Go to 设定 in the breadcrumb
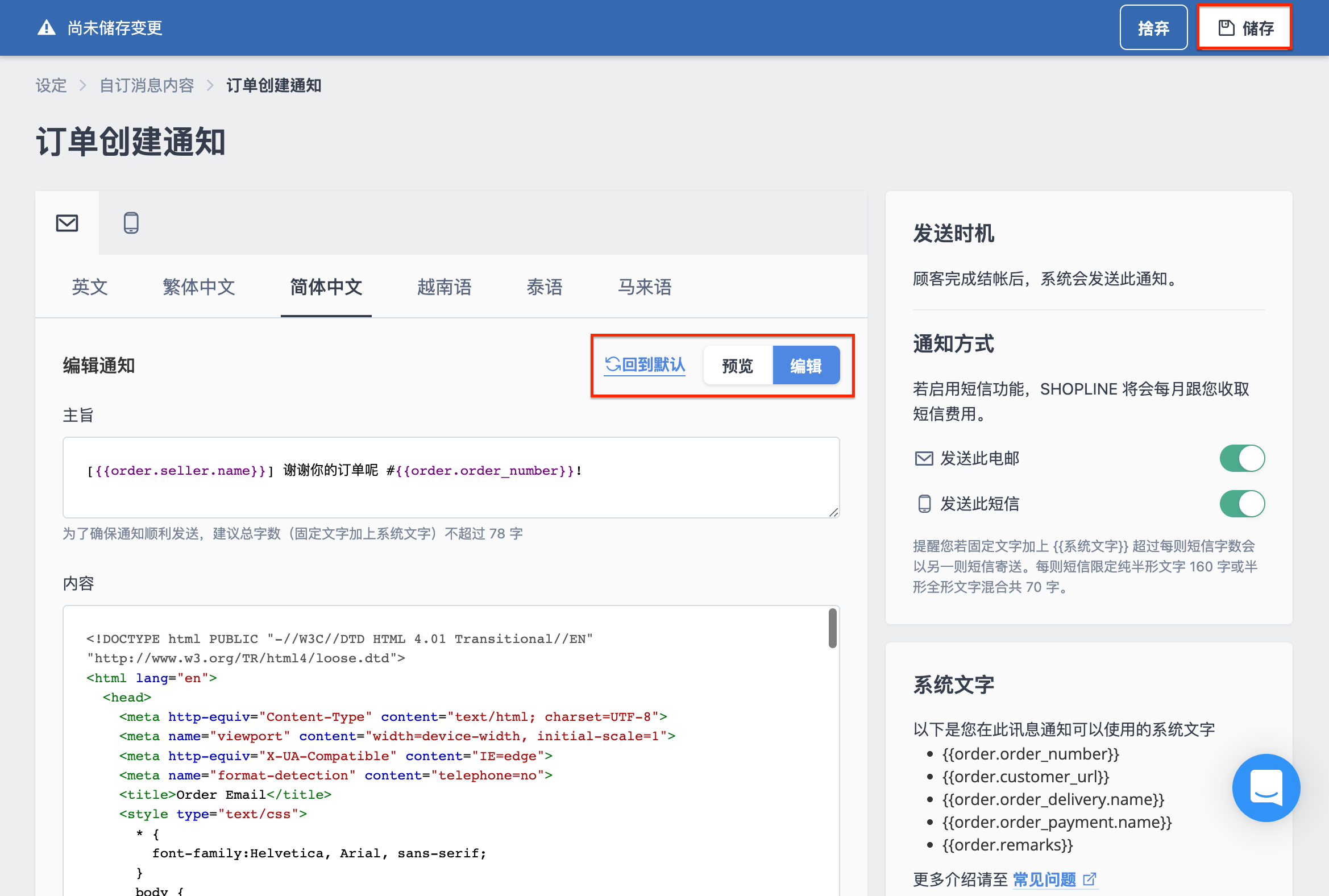Screen dimensions: 1329x896 click(x=51, y=86)
